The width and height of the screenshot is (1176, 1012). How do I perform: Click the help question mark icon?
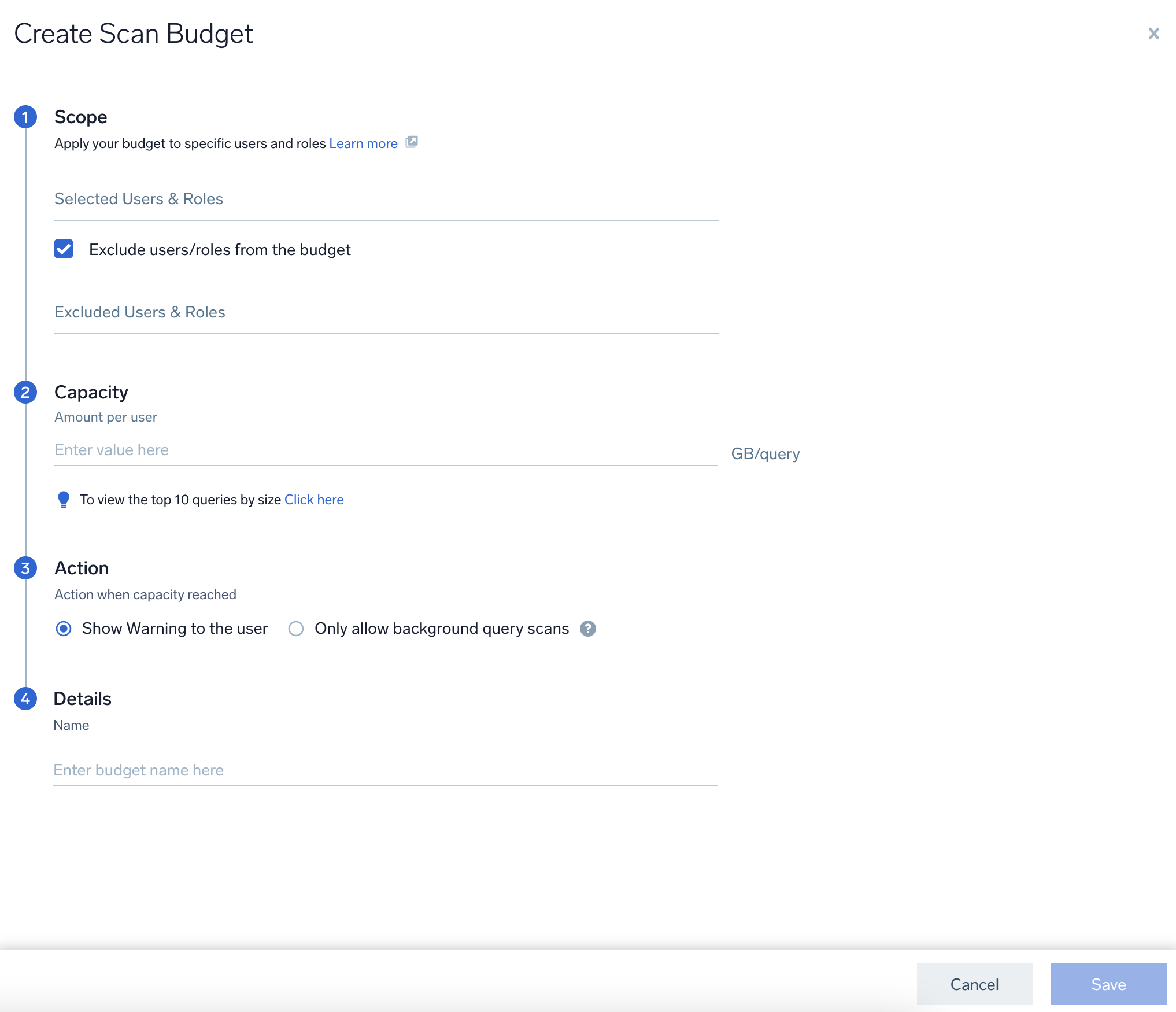click(x=588, y=629)
